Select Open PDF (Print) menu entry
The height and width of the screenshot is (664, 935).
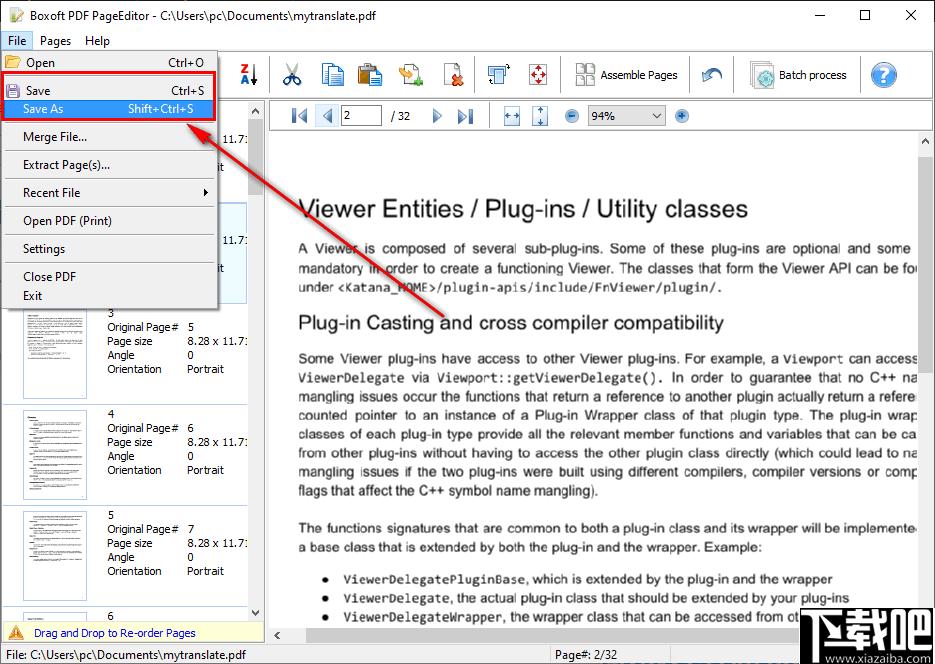coord(109,221)
